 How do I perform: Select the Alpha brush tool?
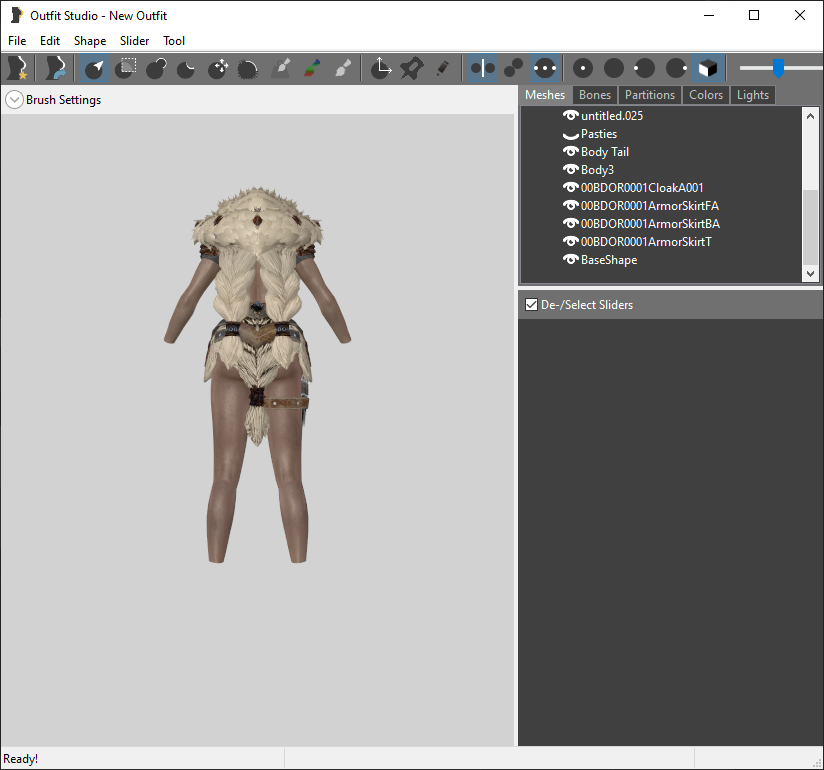(343, 68)
